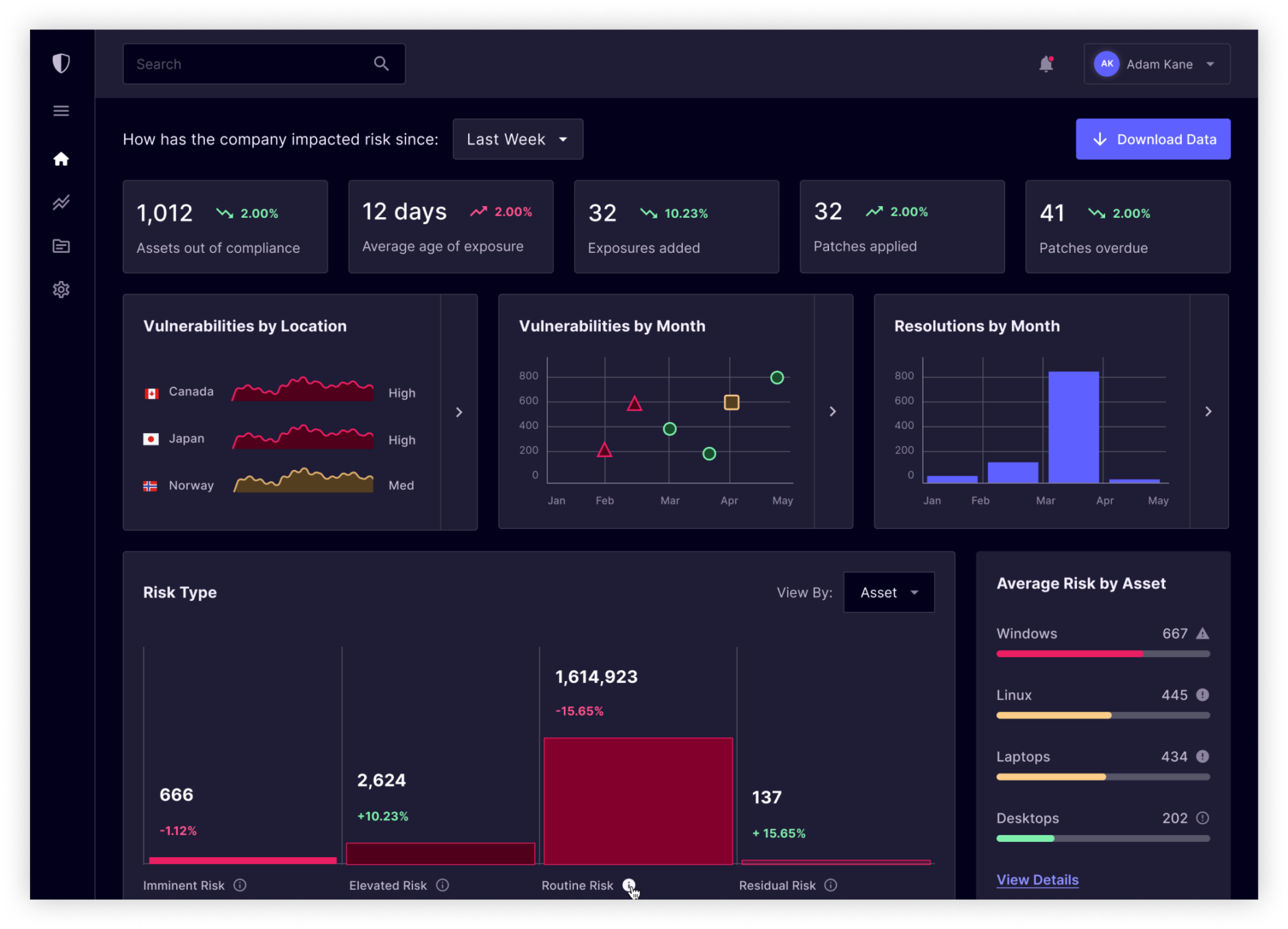Open the Adam Kane account menu
Viewport: 1288px width, 929px height.
coord(1156,64)
